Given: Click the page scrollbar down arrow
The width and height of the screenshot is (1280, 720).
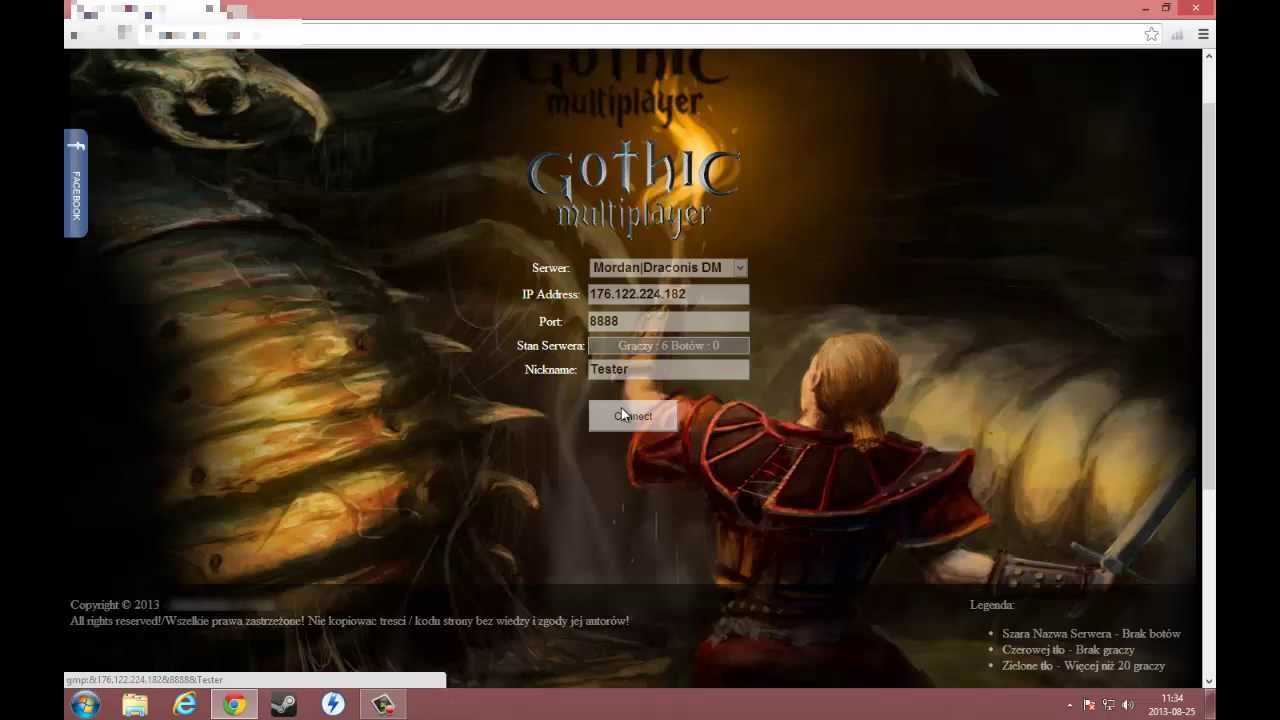Looking at the screenshot, I should pos(1208,681).
